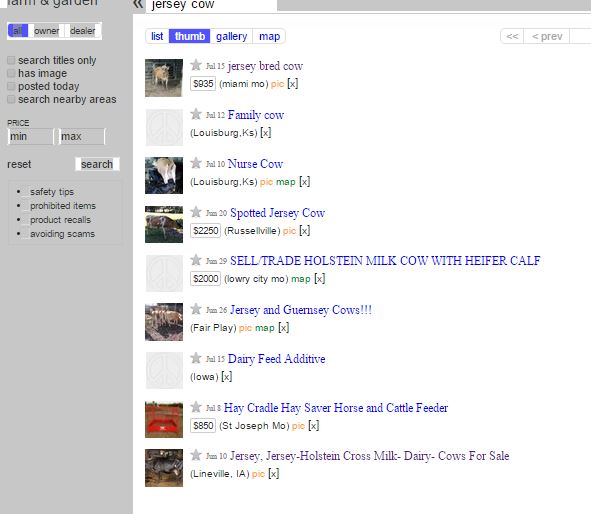Open the 'Nurse Cow' listing title
The width and height of the screenshot is (591, 514).
(x=255, y=164)
